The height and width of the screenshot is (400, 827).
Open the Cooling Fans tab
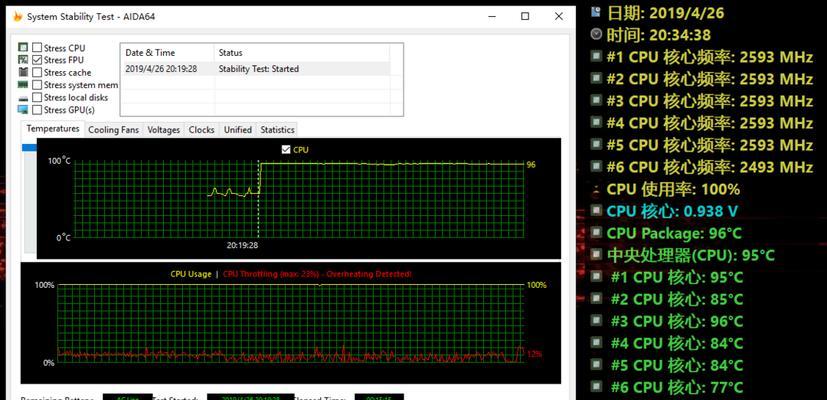(113, 129)
